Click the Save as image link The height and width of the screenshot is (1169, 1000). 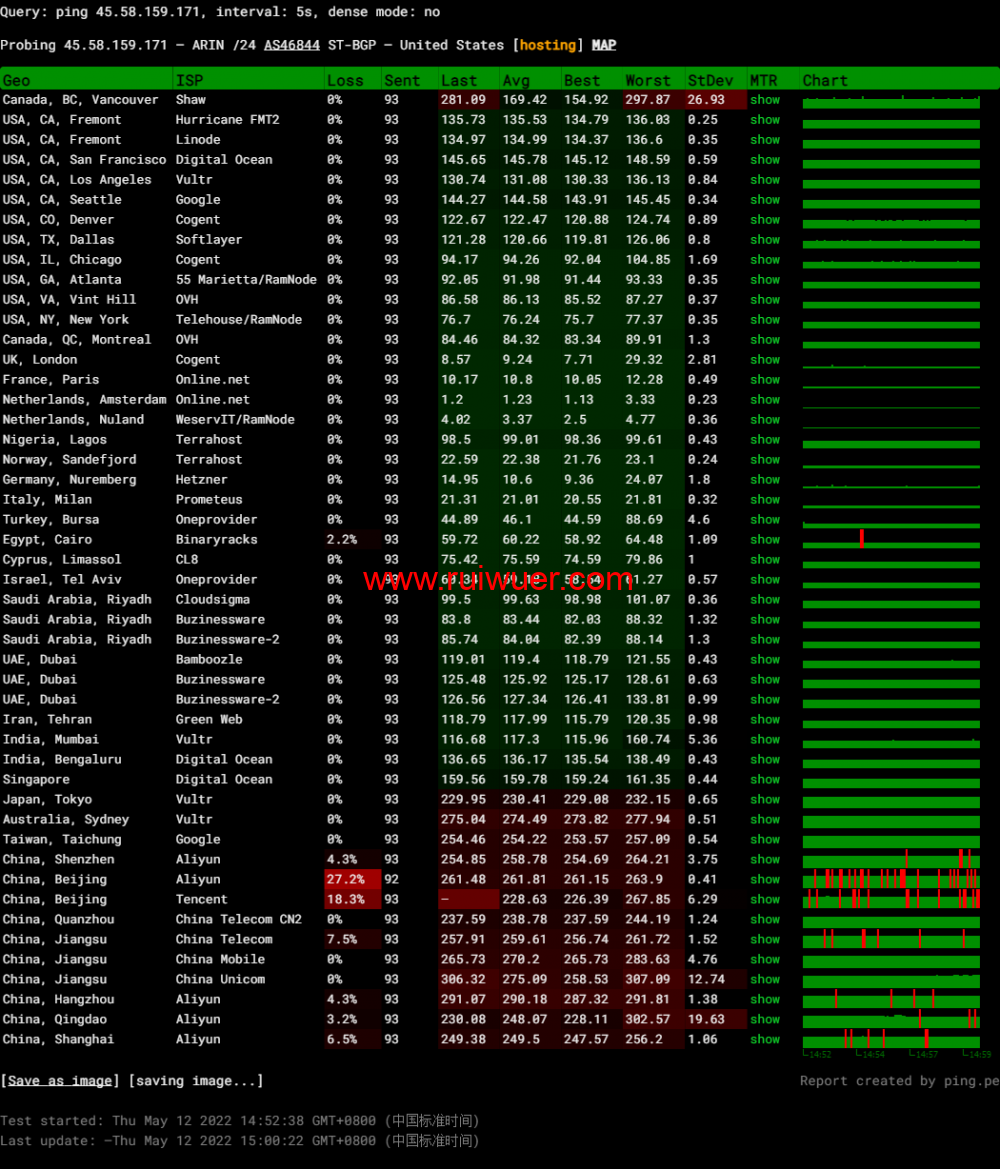pos(60,1081)
